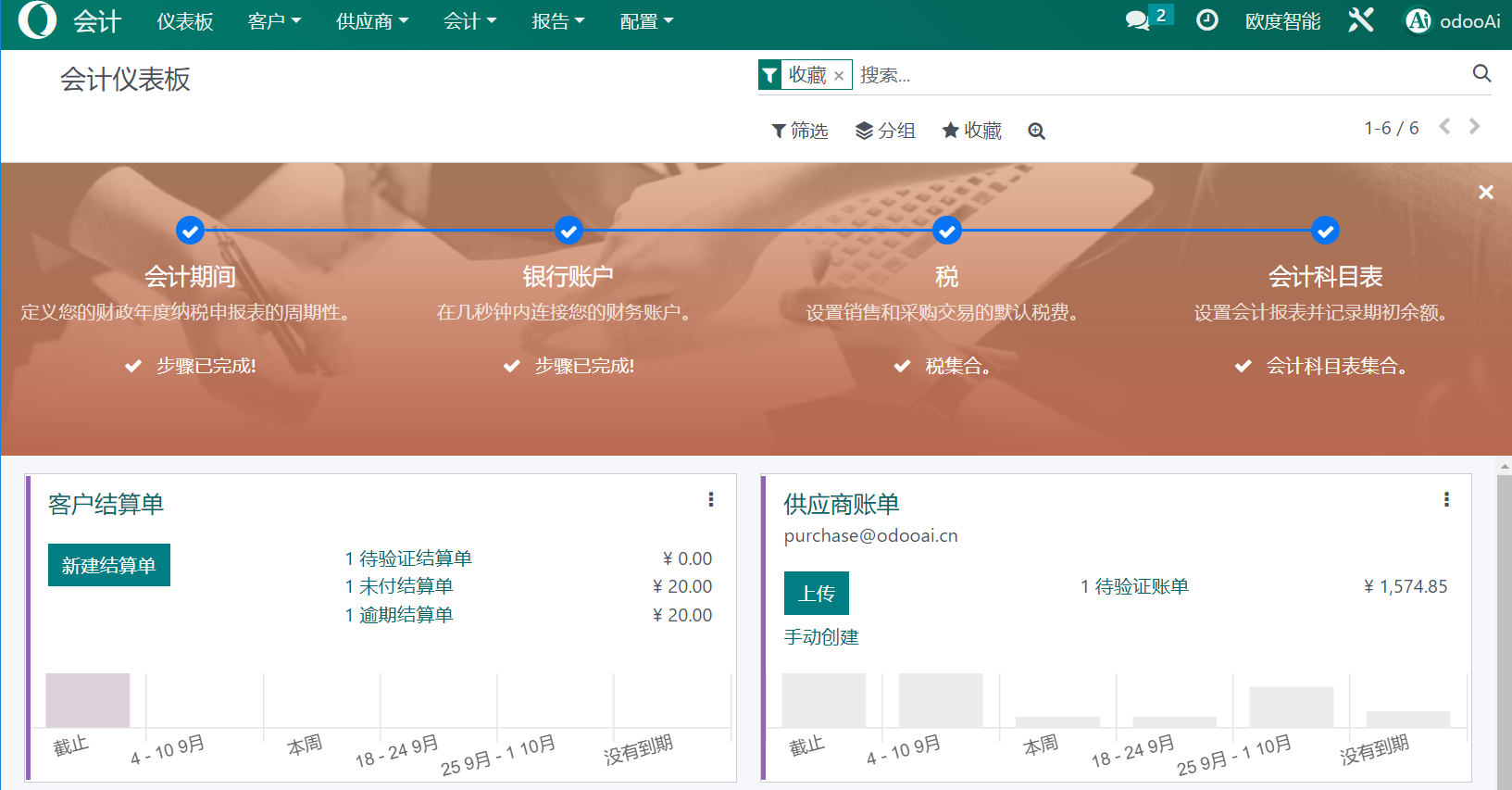This screenshot has height=790, width=1512.
Task: Click the 银行账户 step checkmark circle
Action: point(569,231)
